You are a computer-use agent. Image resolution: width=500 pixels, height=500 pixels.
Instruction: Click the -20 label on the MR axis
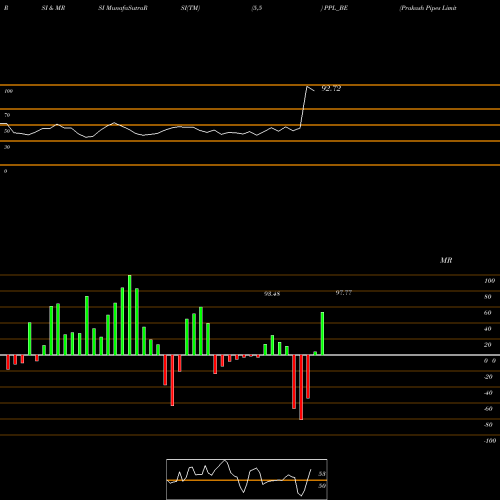[488, 377]
